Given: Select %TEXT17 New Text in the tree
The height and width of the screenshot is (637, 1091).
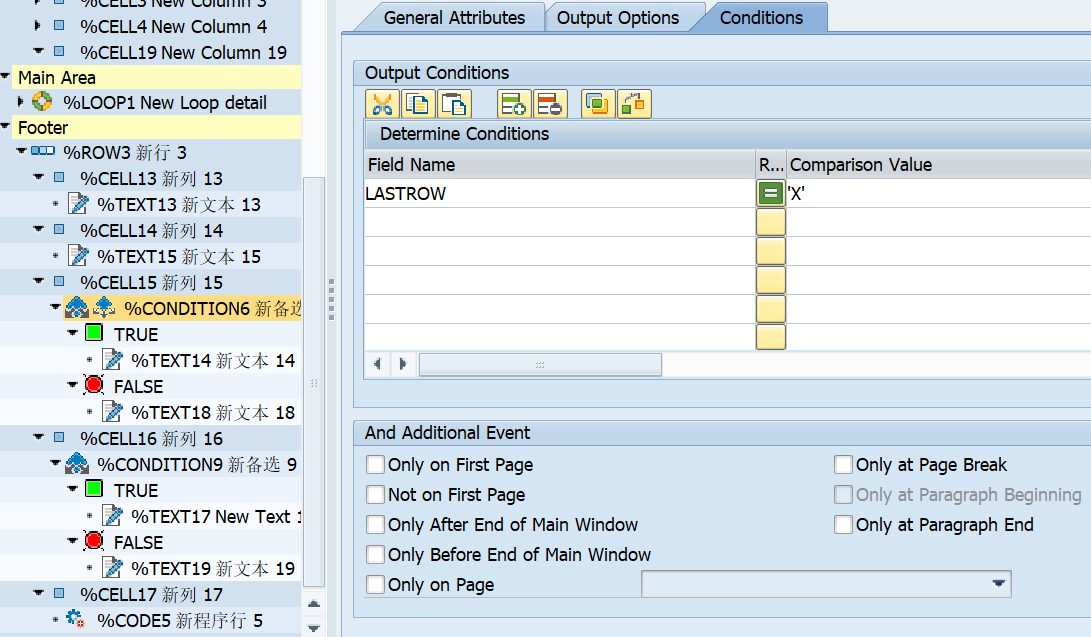Looking at the screenshot, I should pyautogui.click(x=216, y=515).
